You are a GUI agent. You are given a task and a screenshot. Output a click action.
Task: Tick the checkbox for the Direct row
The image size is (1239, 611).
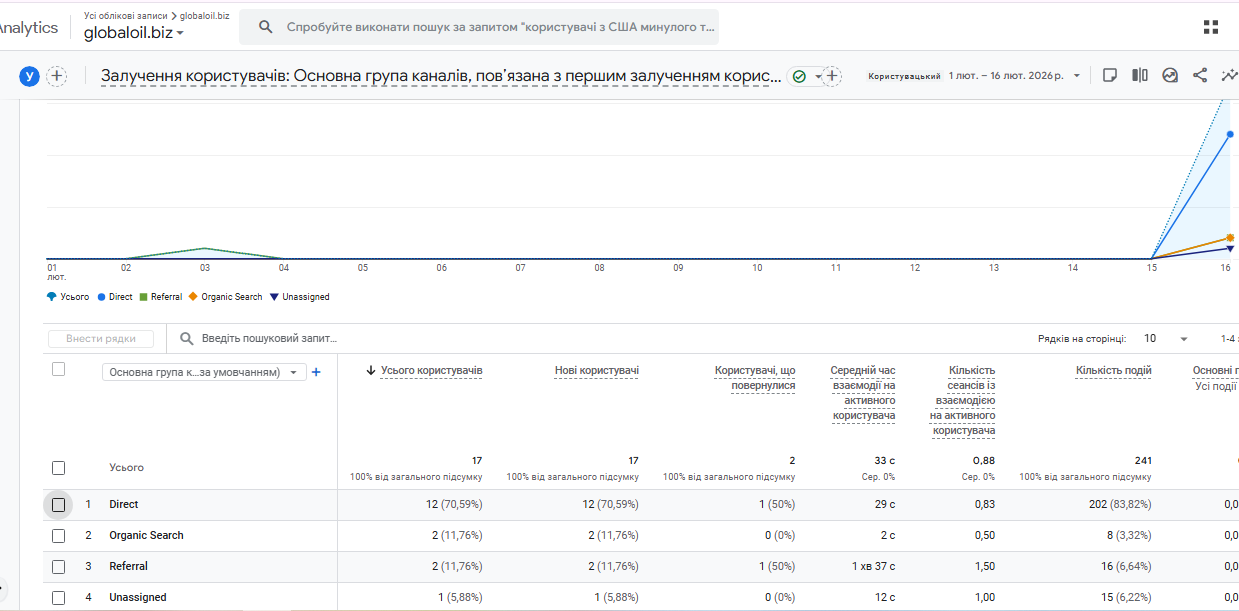coord(58,505)
